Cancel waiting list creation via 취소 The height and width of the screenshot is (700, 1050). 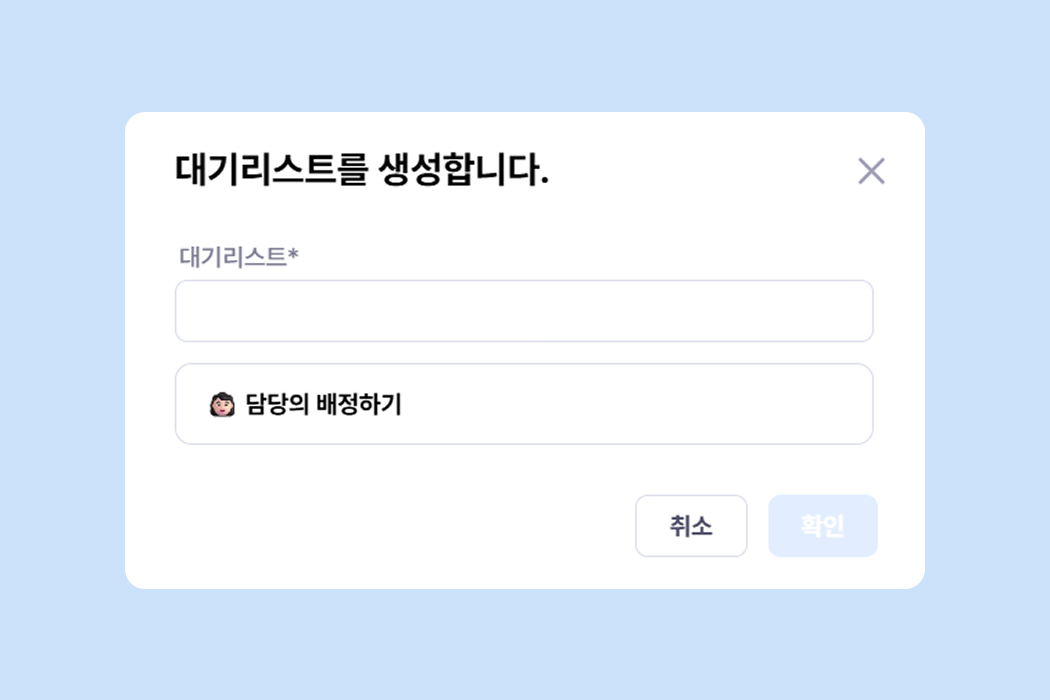pos(691,526)
